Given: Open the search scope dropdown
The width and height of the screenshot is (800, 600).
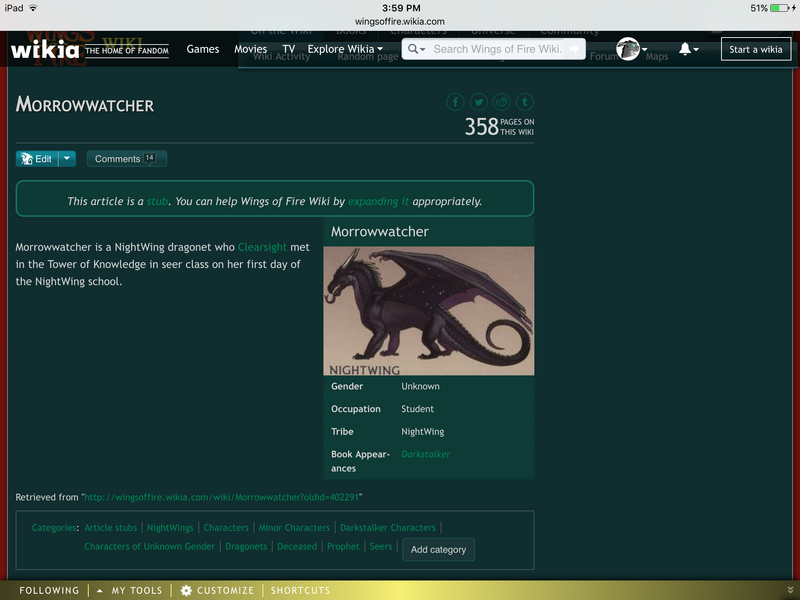Looking at the screenshot, I should tap(418, 49).
